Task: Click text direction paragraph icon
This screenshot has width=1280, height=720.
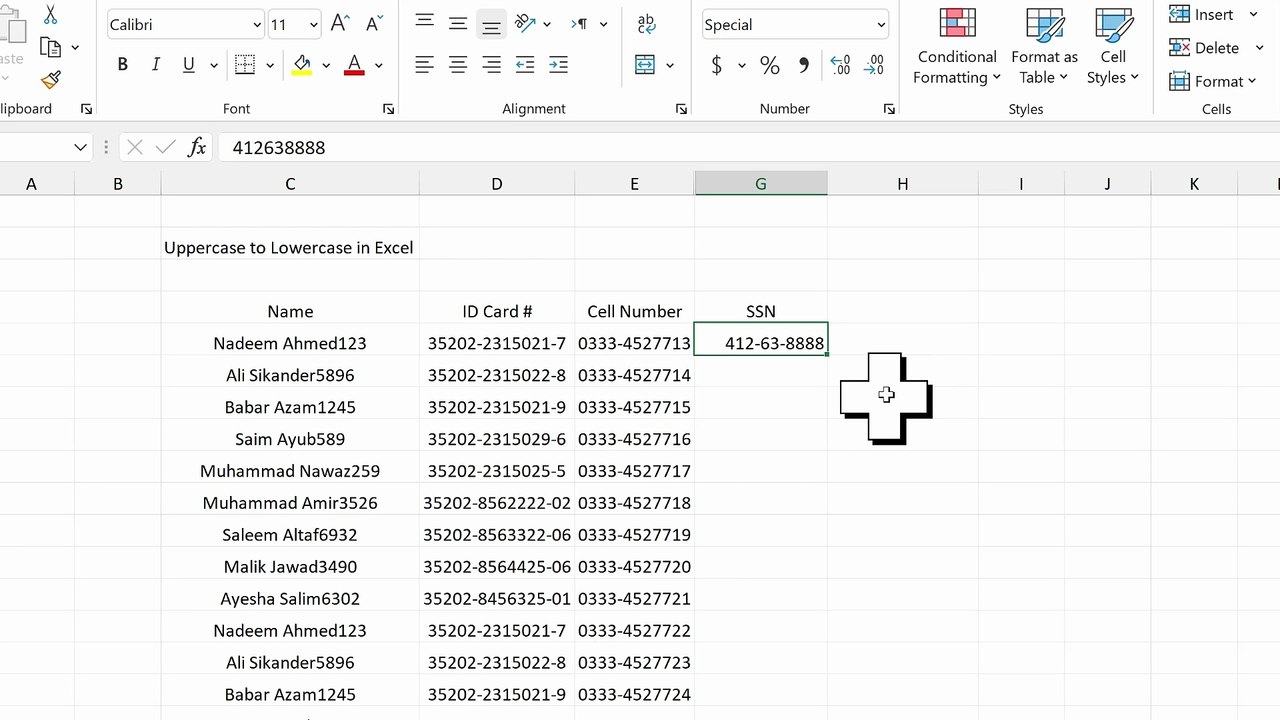Action: 579,24
